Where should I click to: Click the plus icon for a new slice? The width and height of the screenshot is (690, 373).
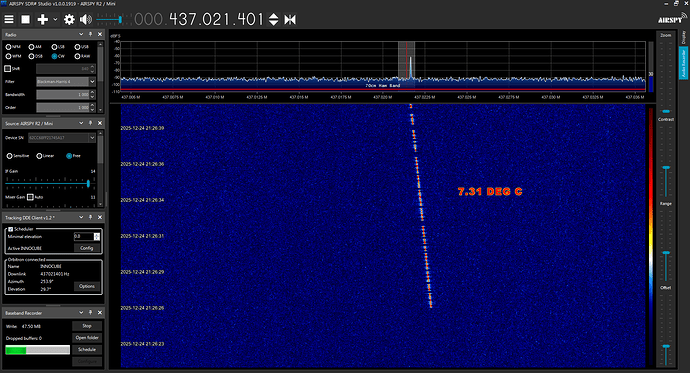43,19
